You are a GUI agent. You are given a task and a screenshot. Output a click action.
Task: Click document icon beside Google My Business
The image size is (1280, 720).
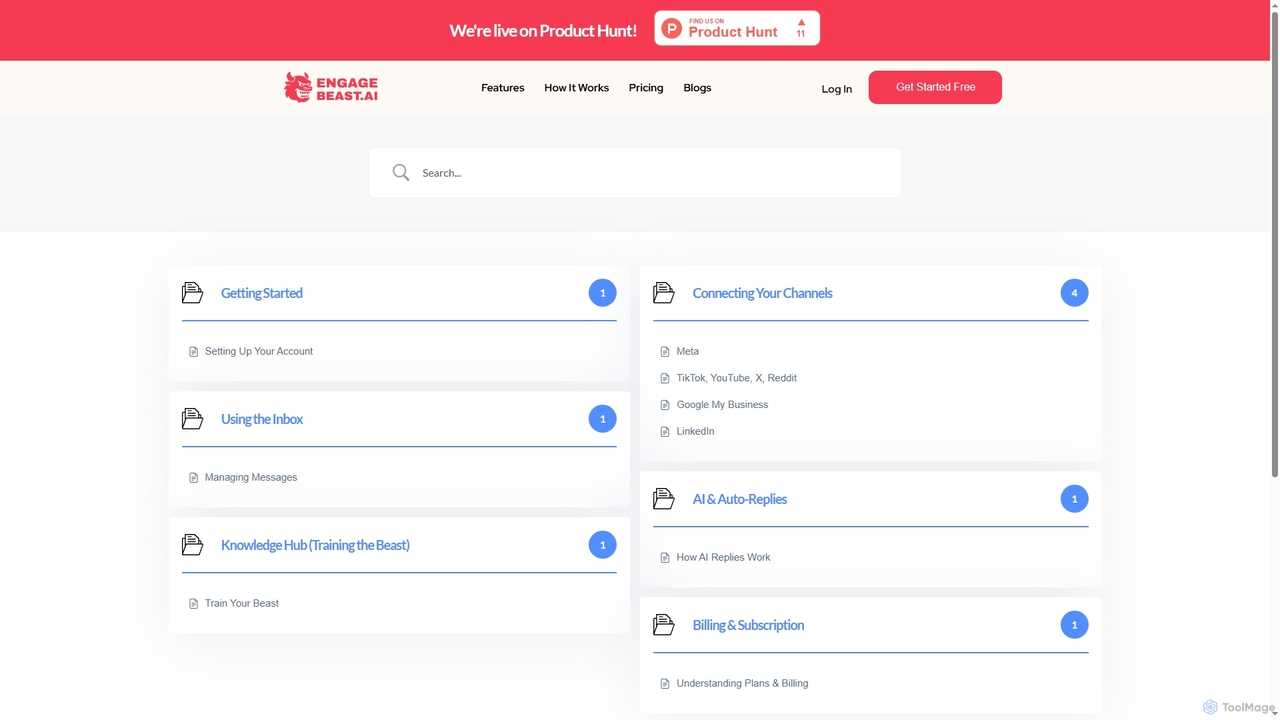pyautogui.click(x=665, y=405)
